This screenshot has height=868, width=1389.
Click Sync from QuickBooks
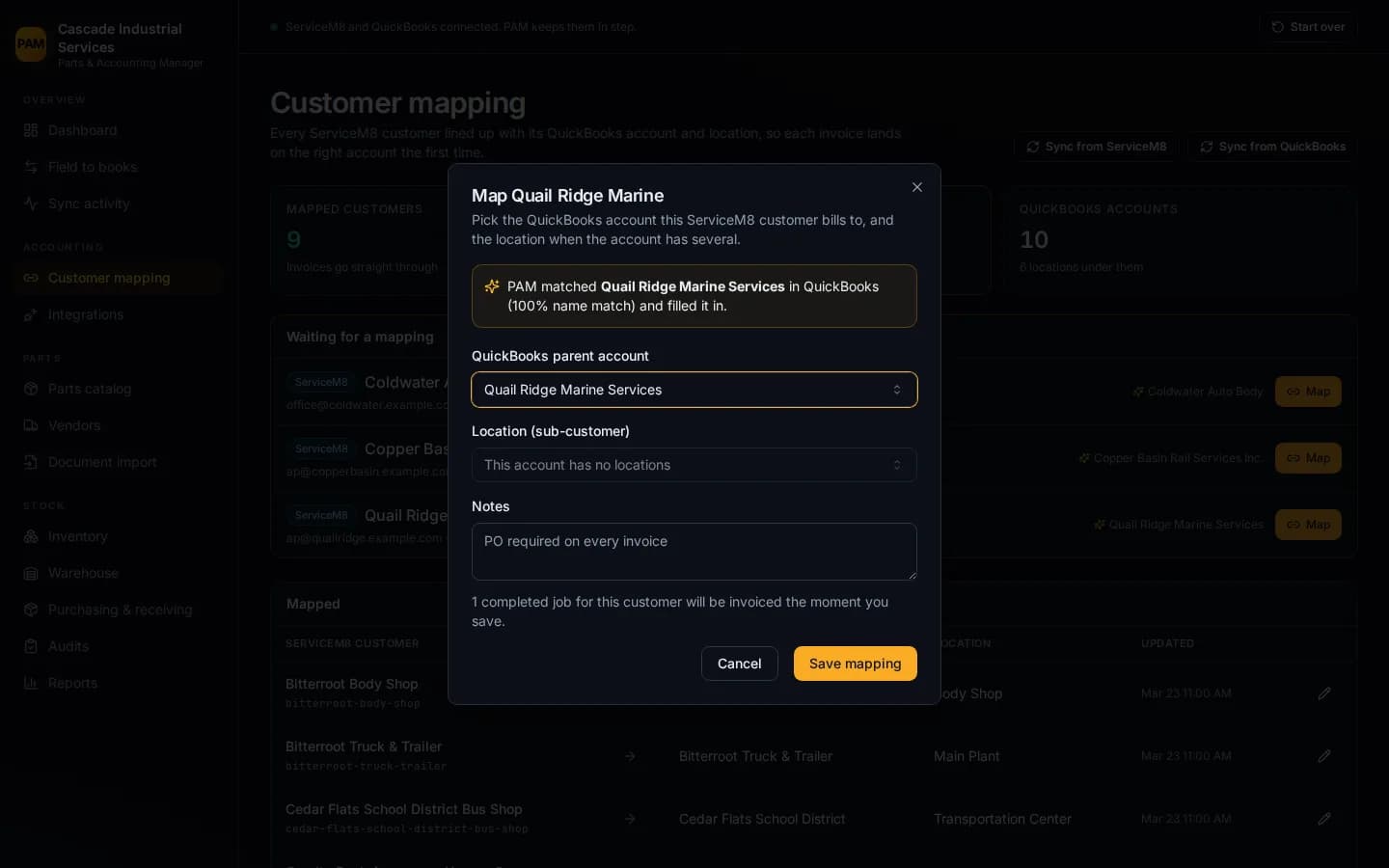[1272, 147]
